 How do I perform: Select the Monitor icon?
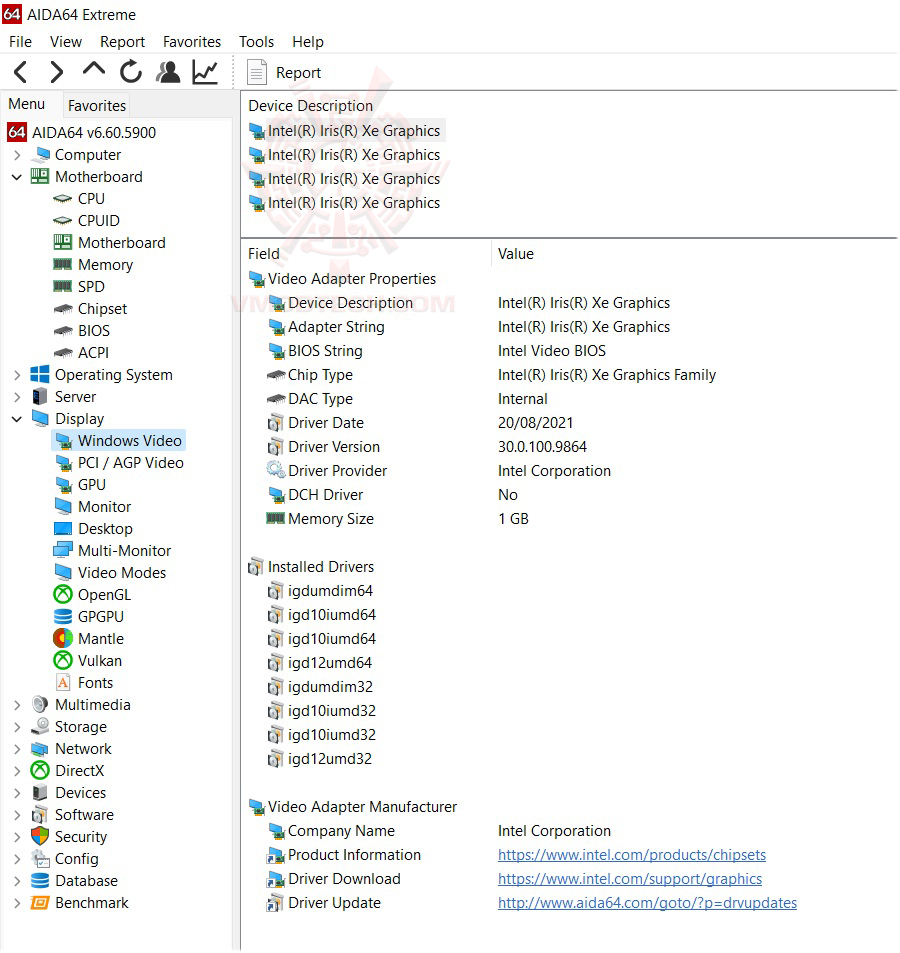(x=63, y=506)
